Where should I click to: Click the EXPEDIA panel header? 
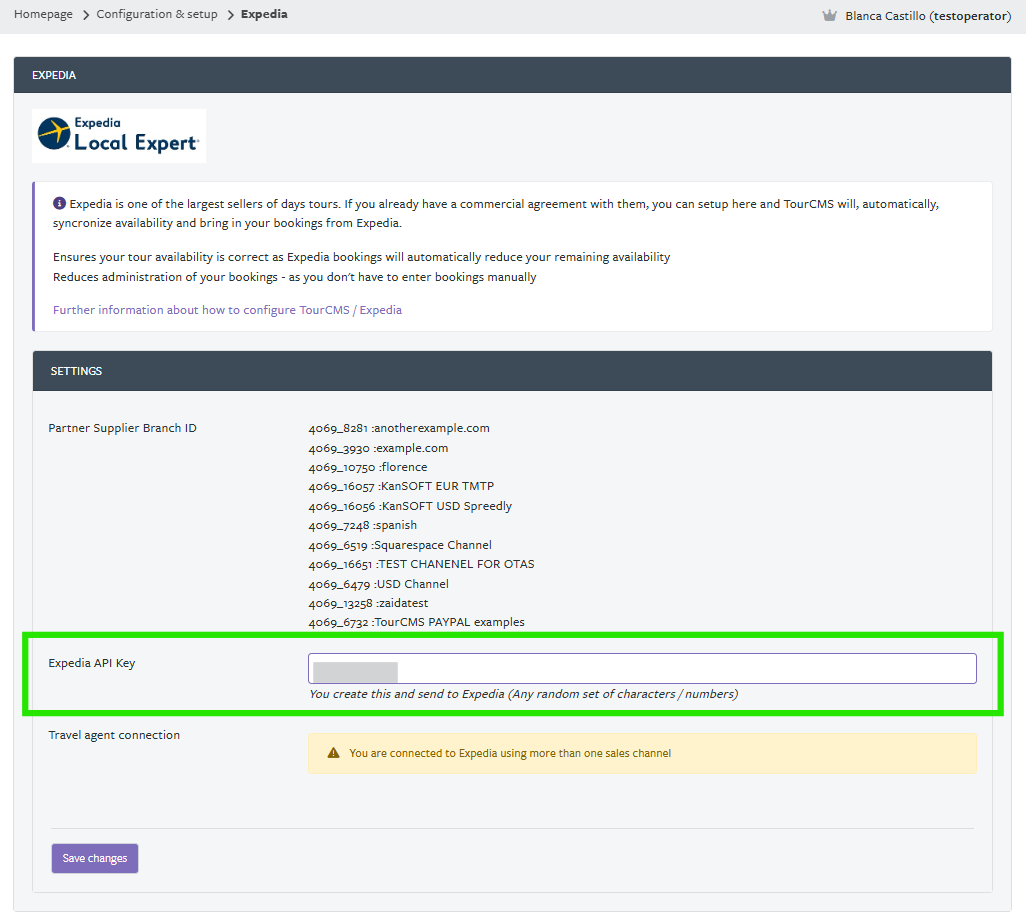coord(512,75)
